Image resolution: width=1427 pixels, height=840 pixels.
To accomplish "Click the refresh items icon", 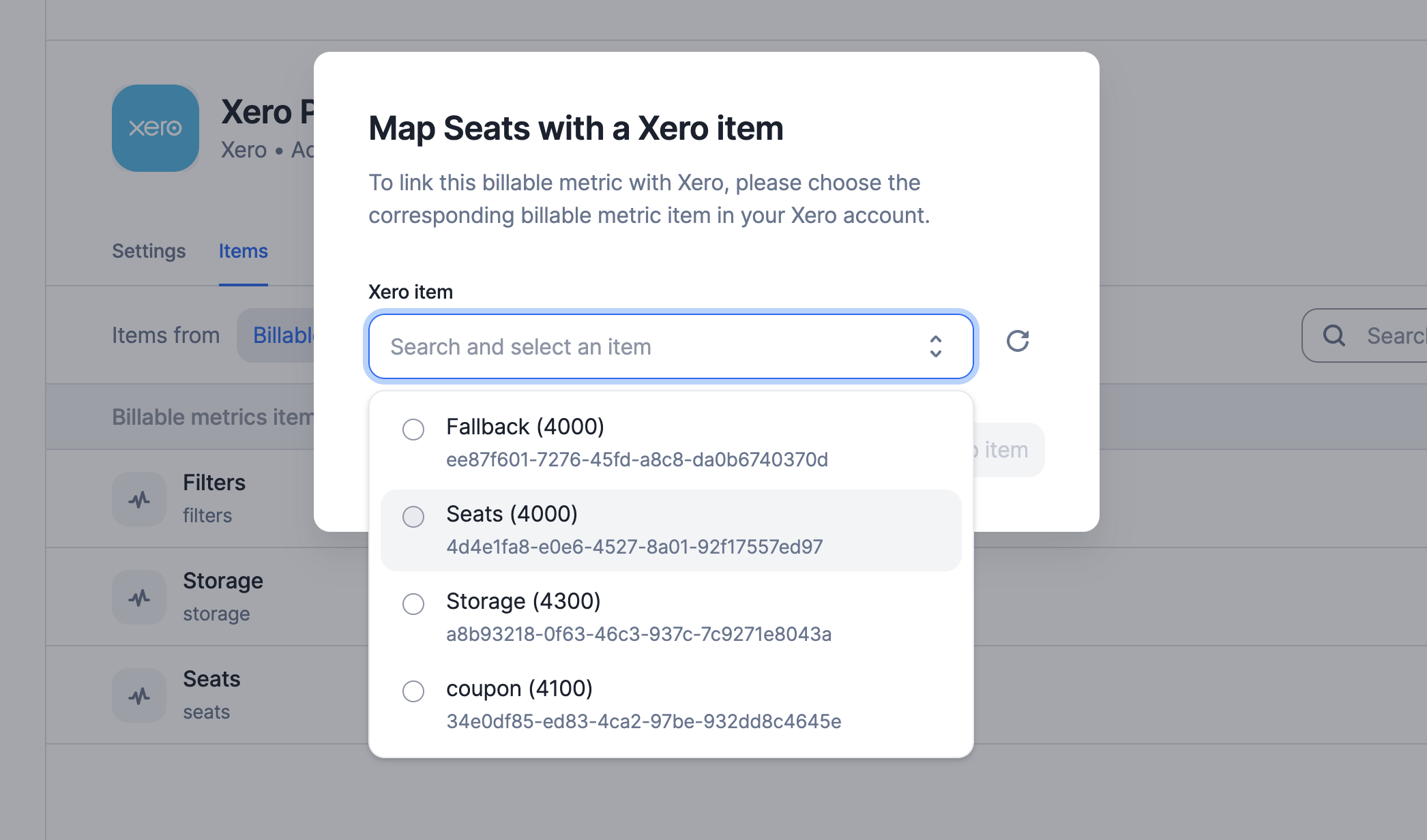I will (x=1018, y=341).
